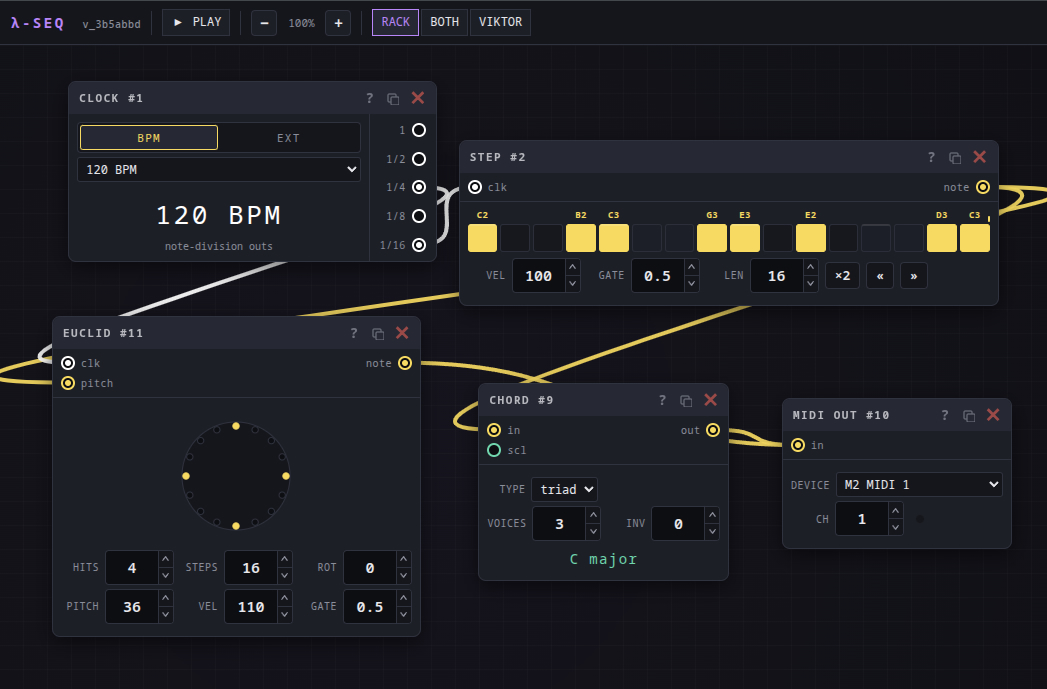Click the Clock 1/8 output port
Screen dimensions: 1047x689
click(419, 216)
